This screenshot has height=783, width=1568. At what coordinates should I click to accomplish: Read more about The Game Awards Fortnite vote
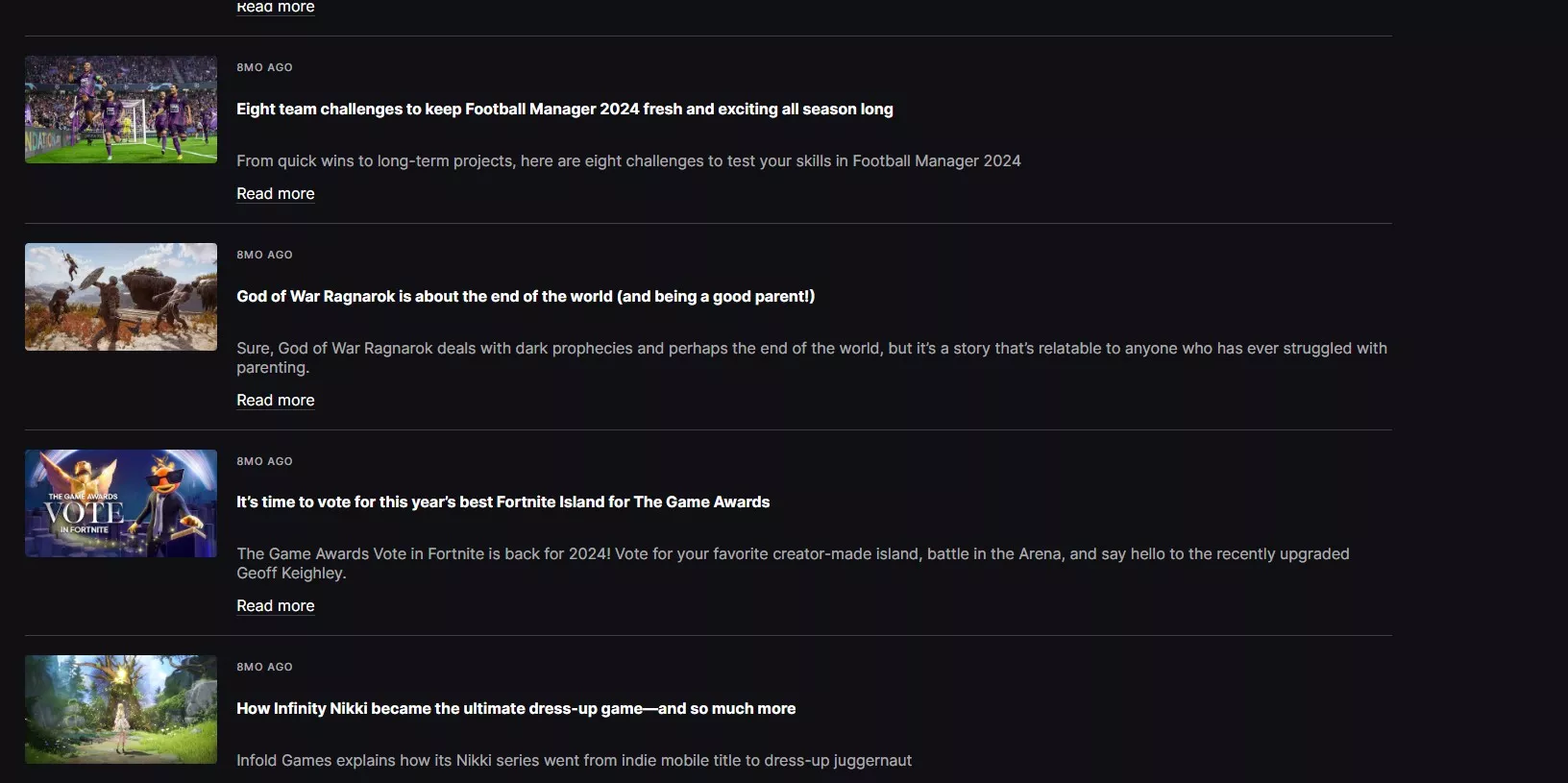276,606
